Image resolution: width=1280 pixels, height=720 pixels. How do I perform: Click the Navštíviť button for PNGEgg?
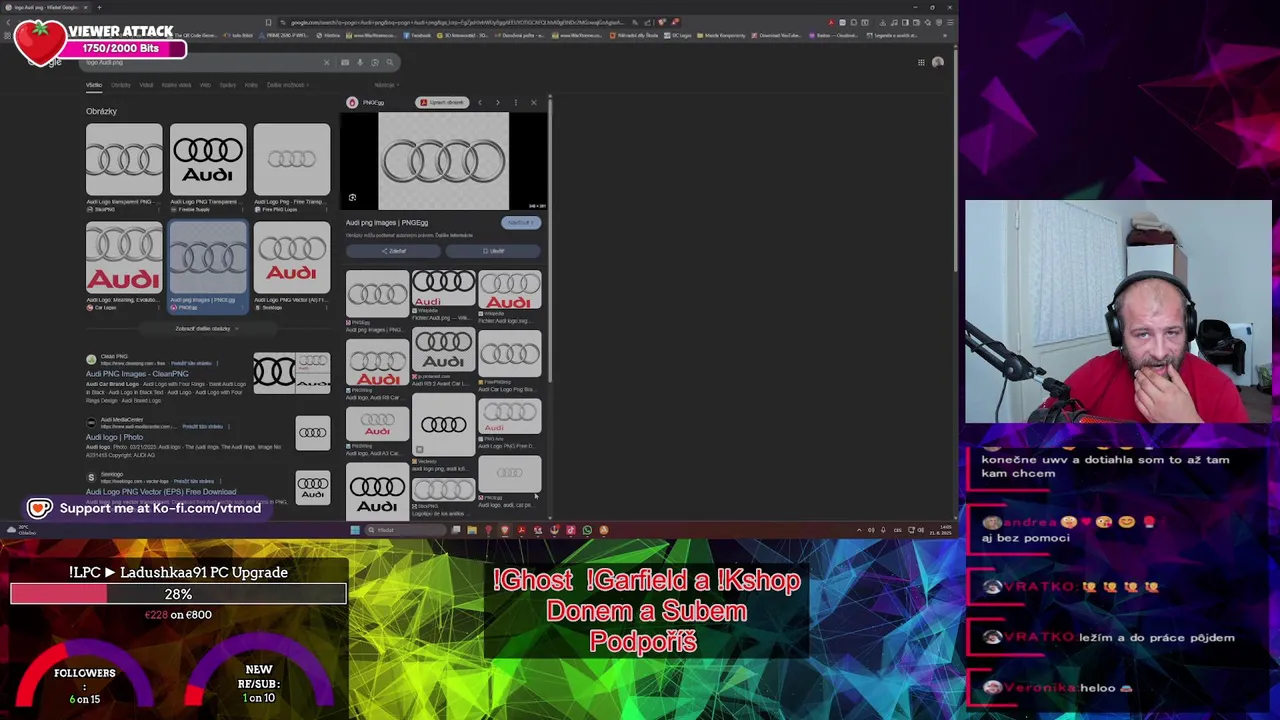(x=520, y=222)
